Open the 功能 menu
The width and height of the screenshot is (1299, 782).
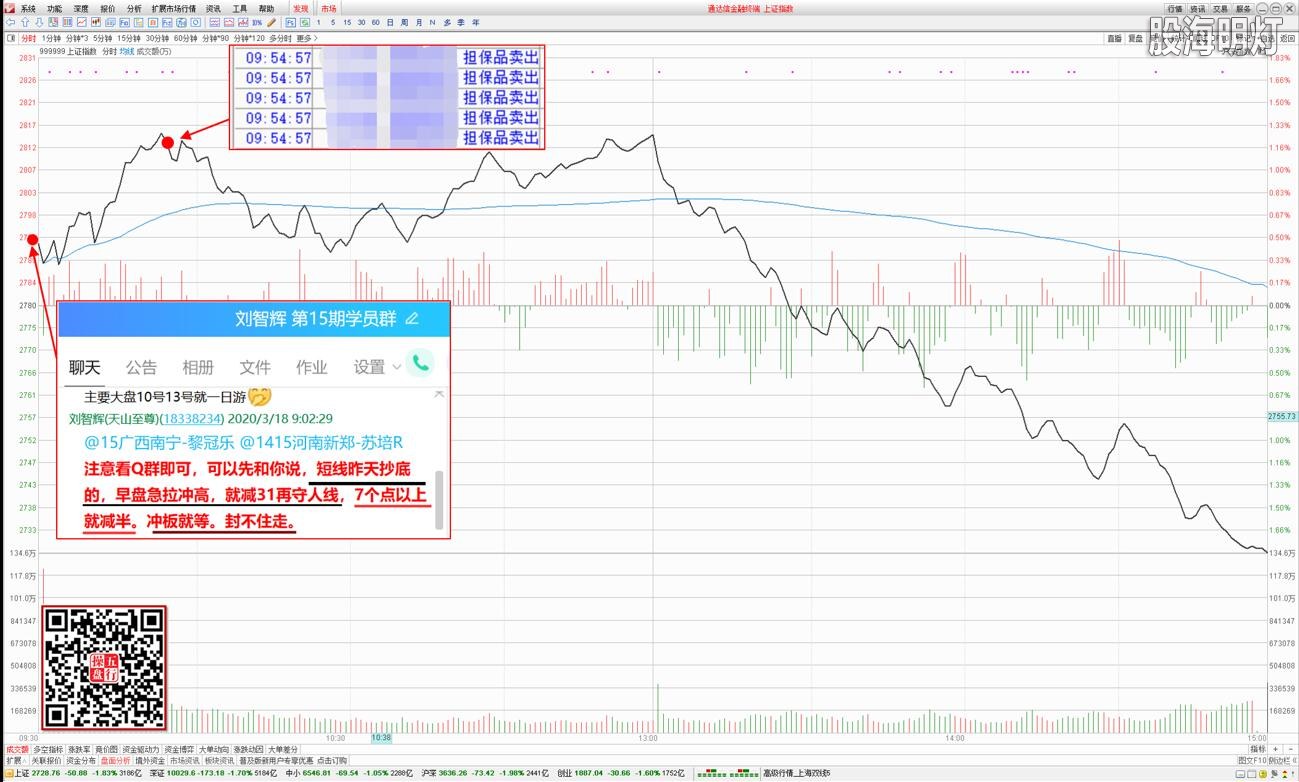pyautogui.click(x=54, y=8)
